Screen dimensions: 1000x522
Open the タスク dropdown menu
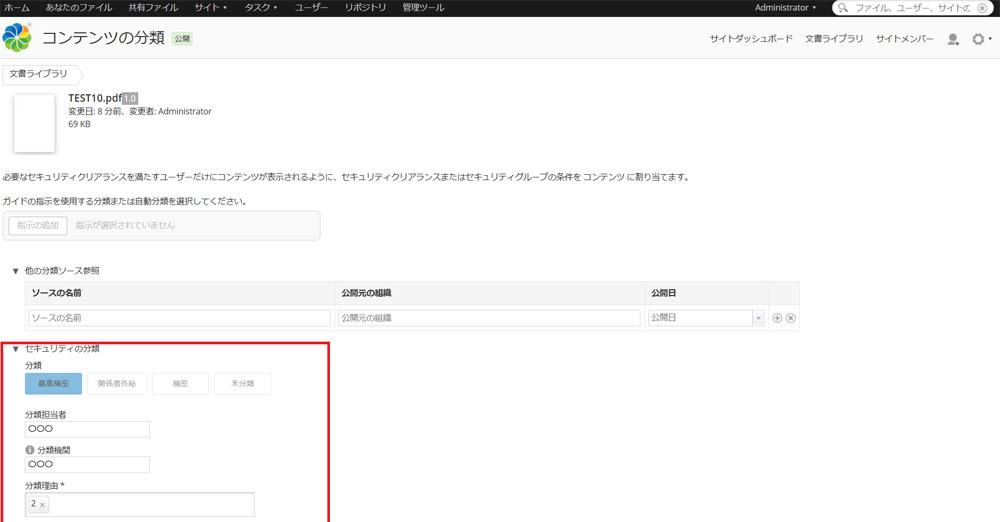(x=261, y=8)
